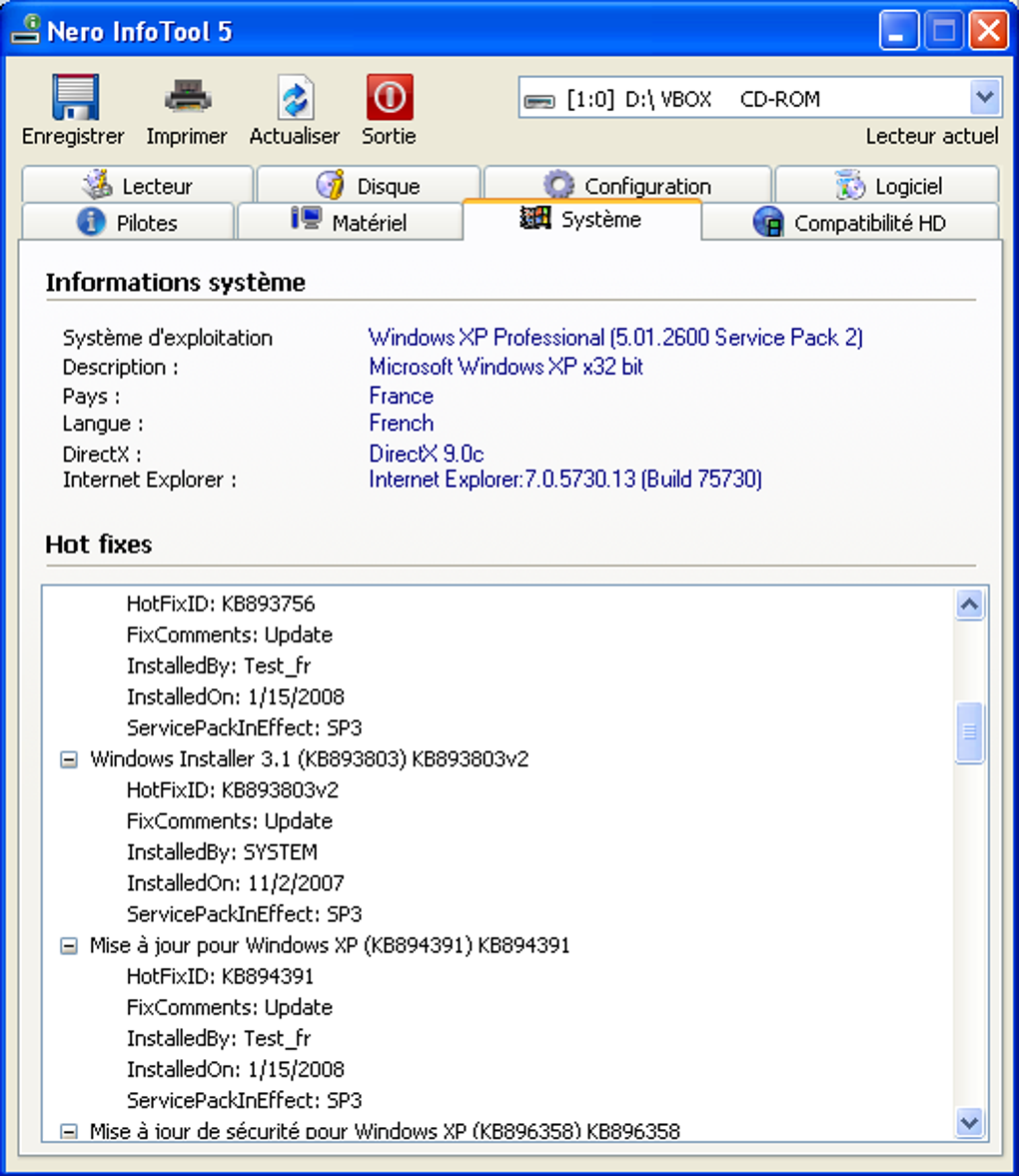Open the Logiciel tab

tap(887, 185)
